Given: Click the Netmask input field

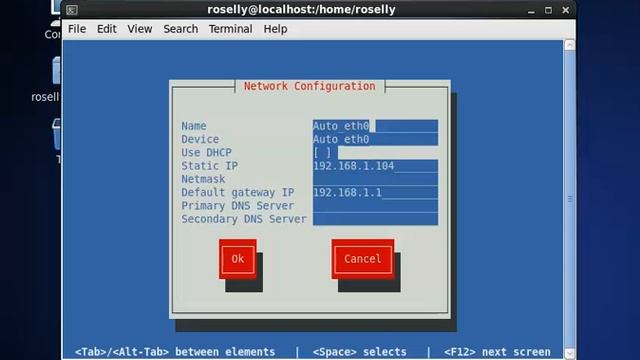Looking at the screenshot, I should coord(376,179).
